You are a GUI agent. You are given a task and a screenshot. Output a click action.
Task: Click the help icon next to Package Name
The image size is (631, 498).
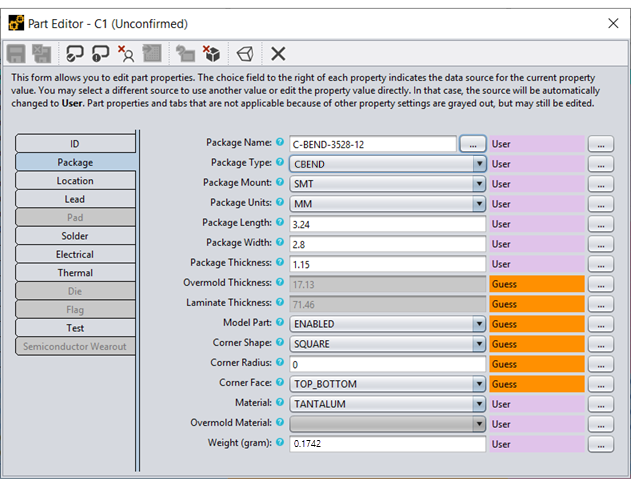280,142
